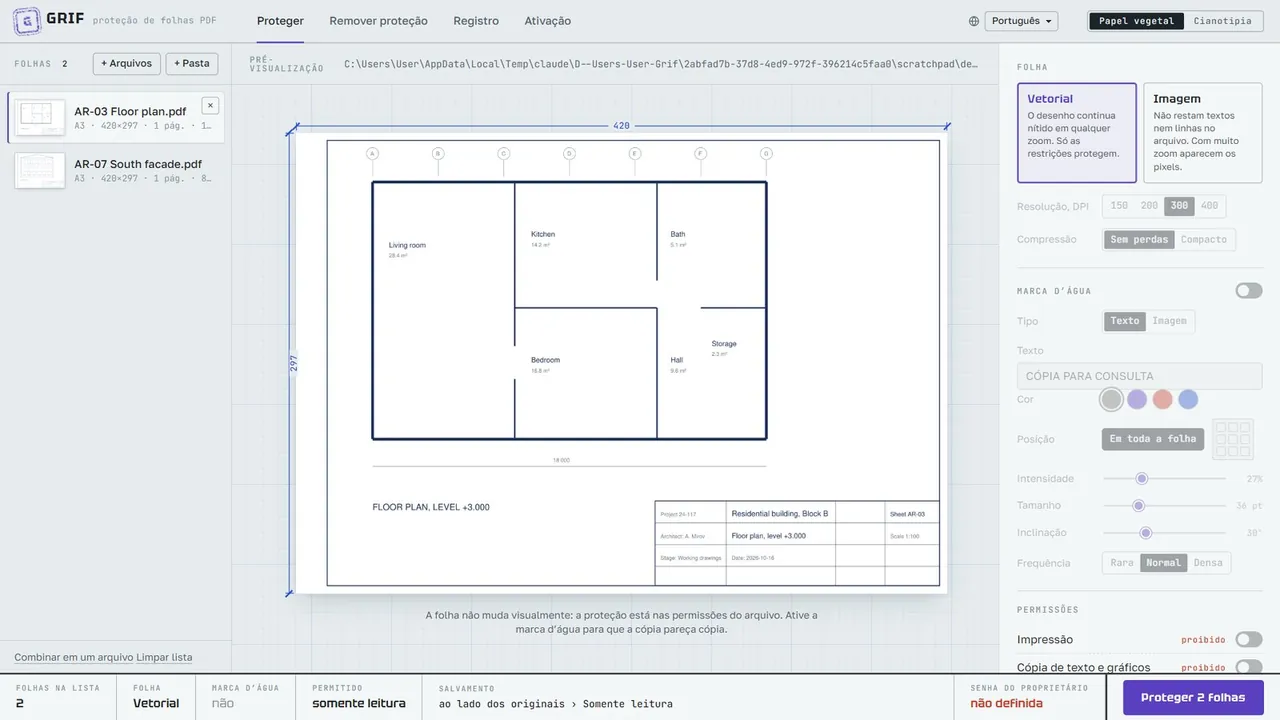
Task: Select the AR-07 South facade.pdf thumbnail
Action: click(x=41, y=170)
